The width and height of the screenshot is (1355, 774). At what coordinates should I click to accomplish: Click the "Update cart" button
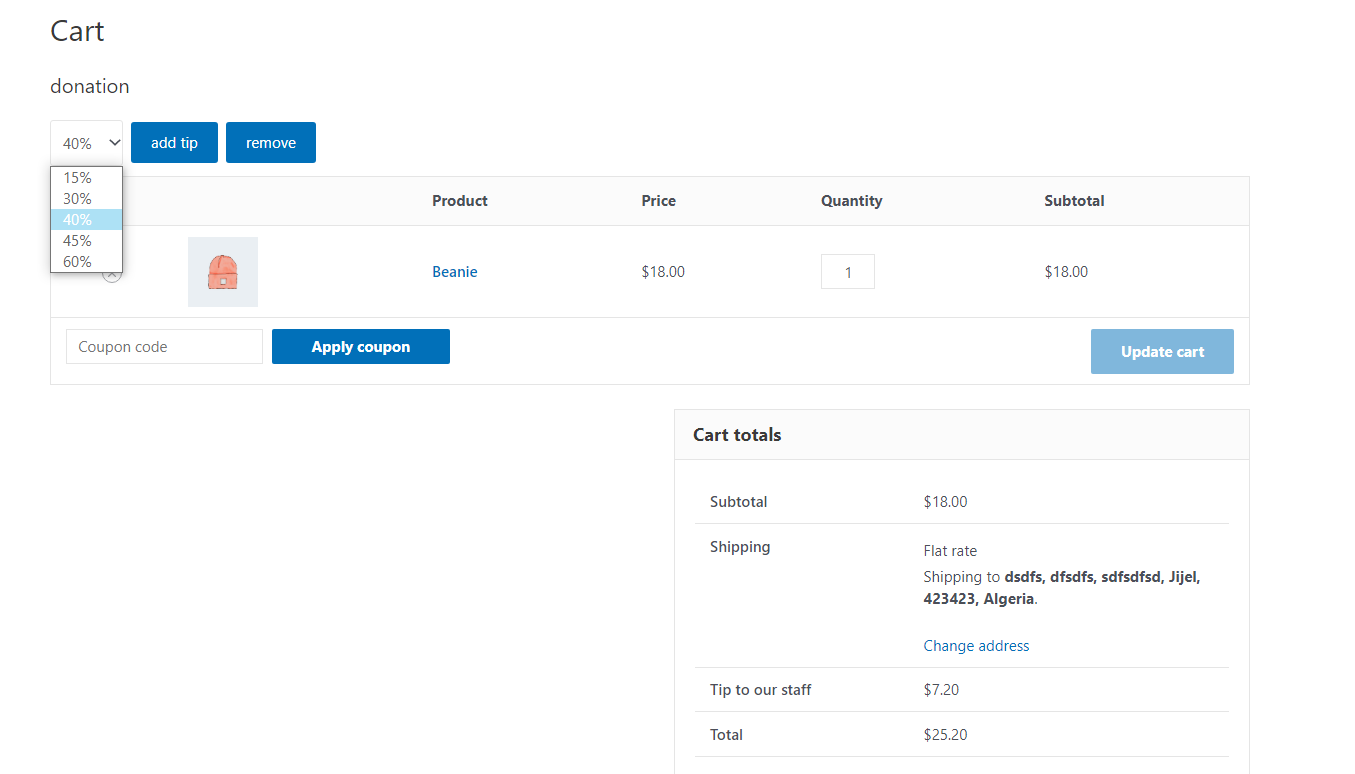[1162, 351]
